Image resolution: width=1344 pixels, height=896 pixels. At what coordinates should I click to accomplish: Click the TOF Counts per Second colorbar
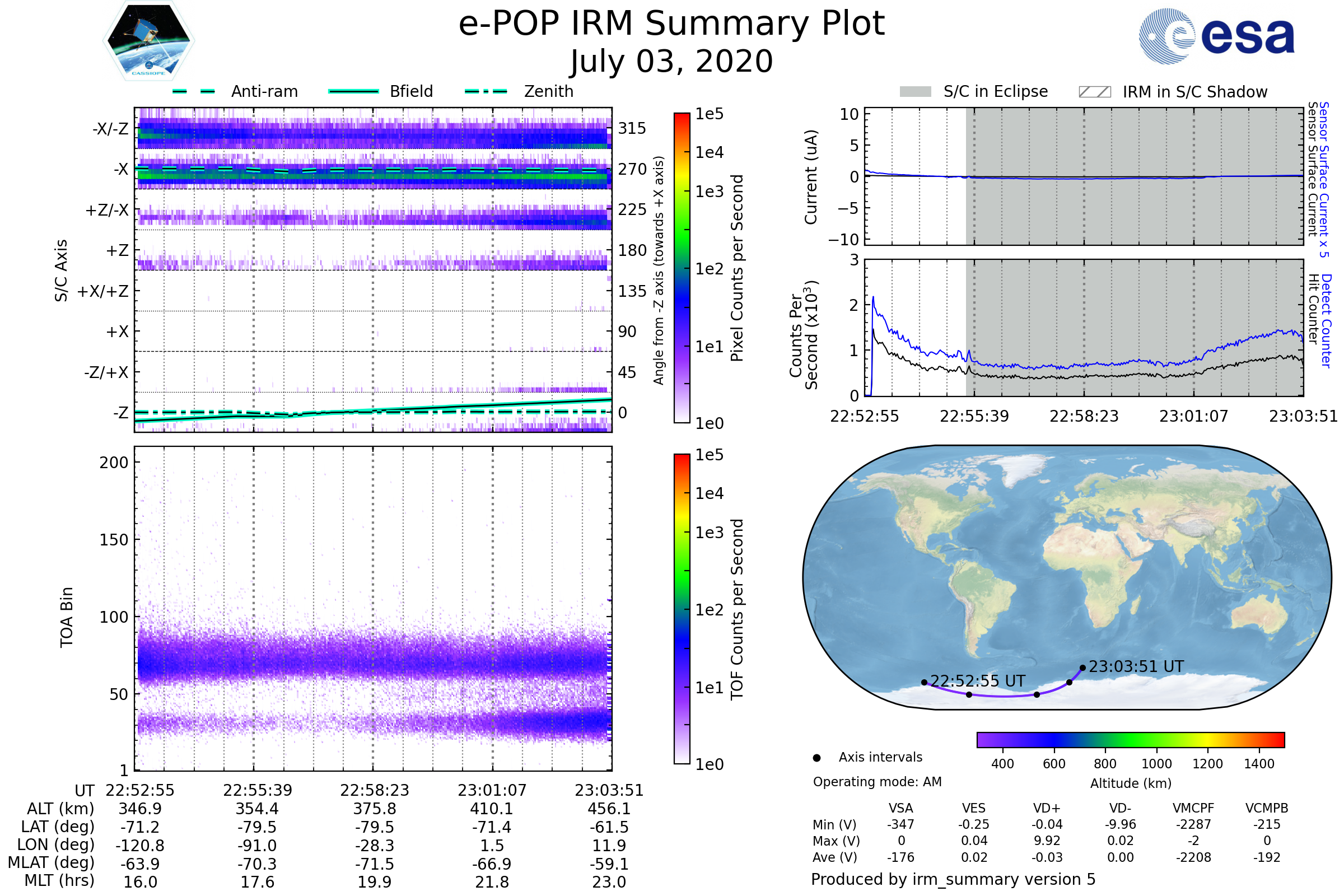[682, 609]
